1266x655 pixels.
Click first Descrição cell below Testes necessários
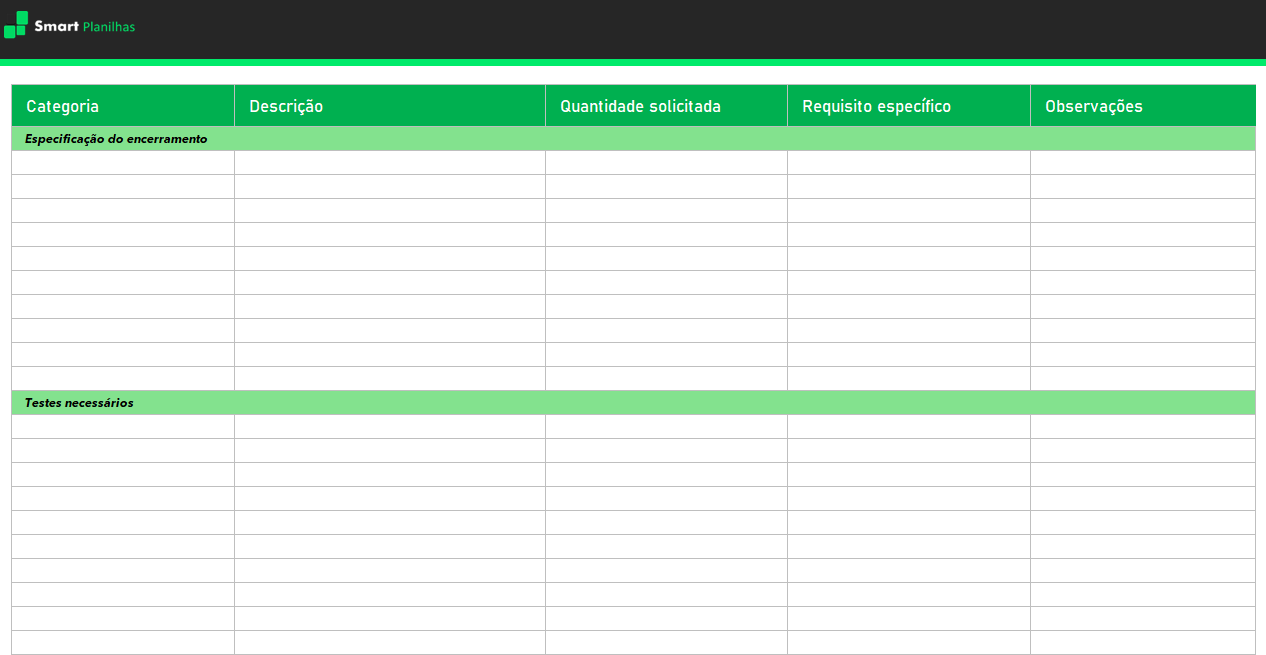[389, 427]
